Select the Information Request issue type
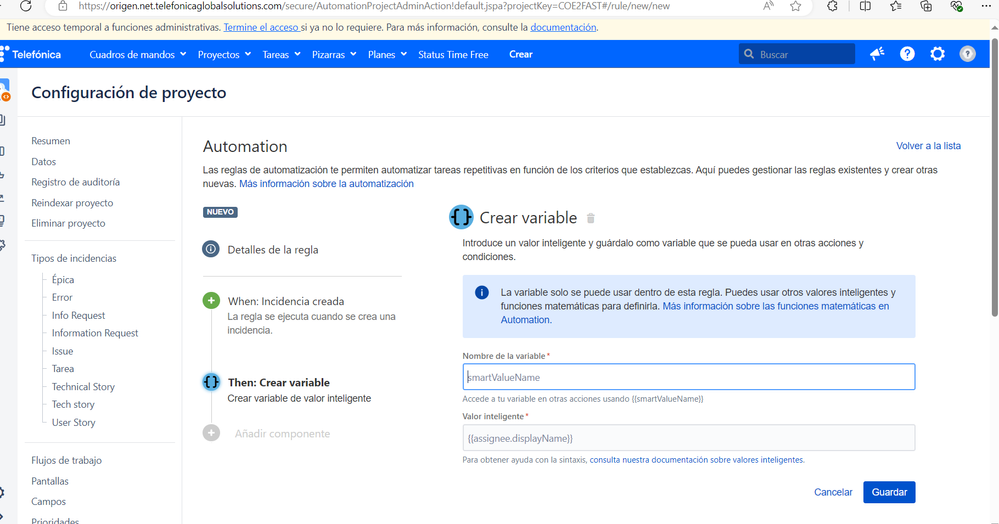Screen dimensions: 999x524 [x=95, y=333]
